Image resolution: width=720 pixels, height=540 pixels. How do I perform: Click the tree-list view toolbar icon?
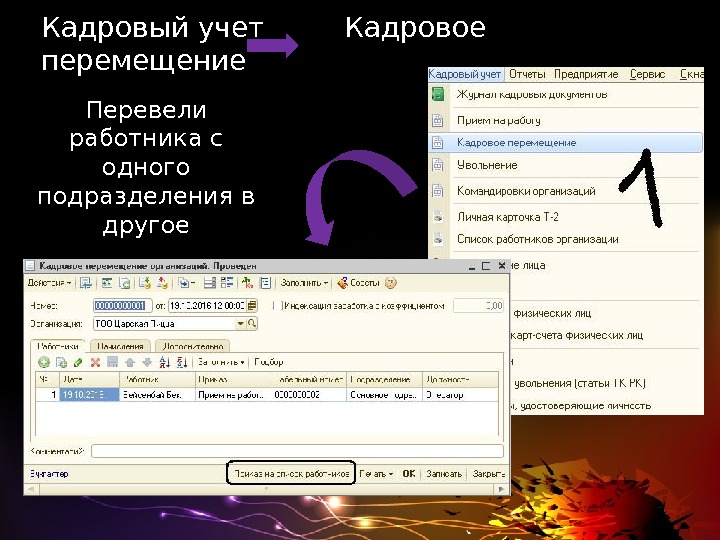[227, 283]
